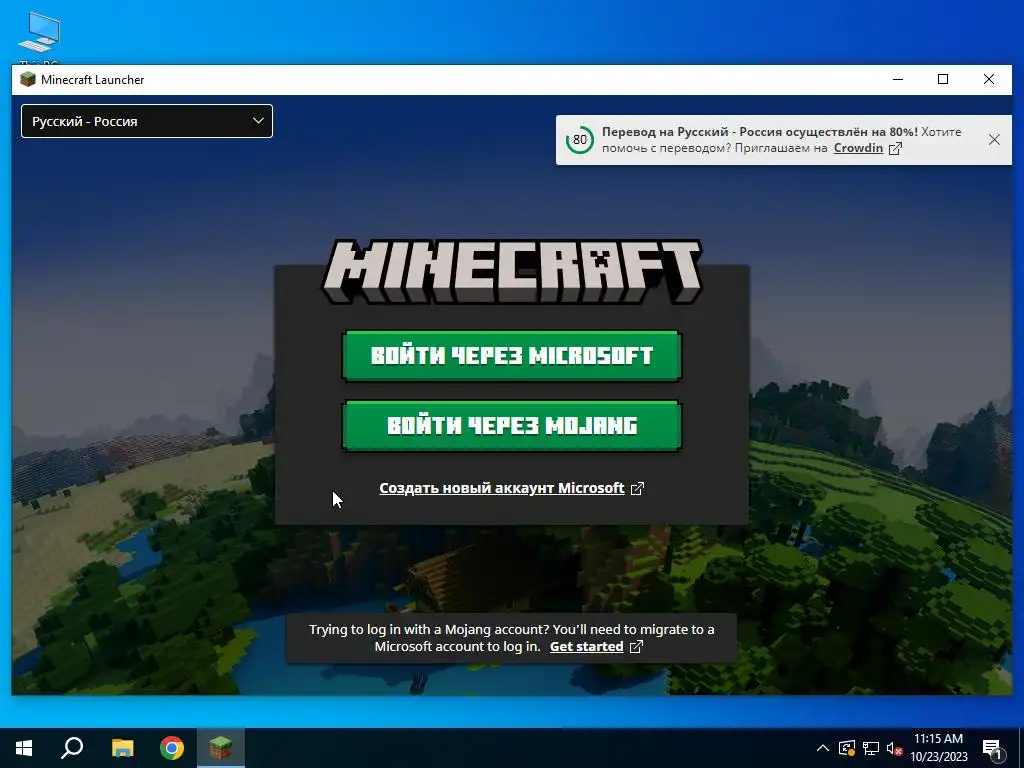Open the clock showing 11:15 AM
The height and width of the screenshot is (768, 1024).
[x=938, y=748]
